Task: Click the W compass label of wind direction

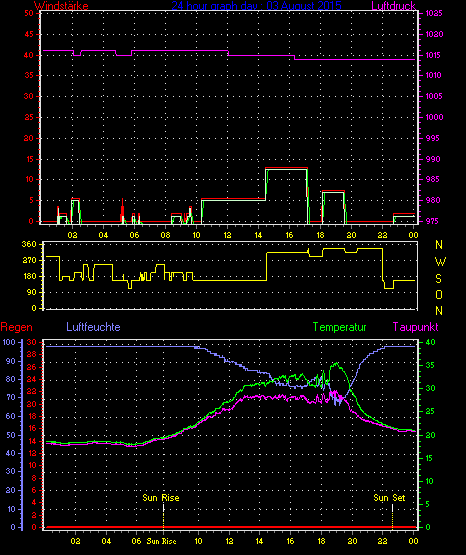Action: coord(440,262)
